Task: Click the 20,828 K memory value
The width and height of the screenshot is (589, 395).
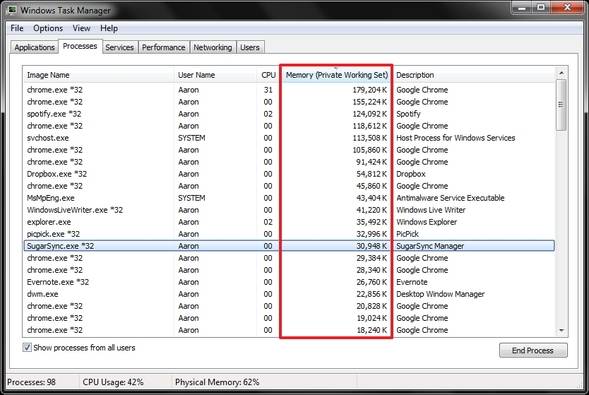Action: (372, 306)
